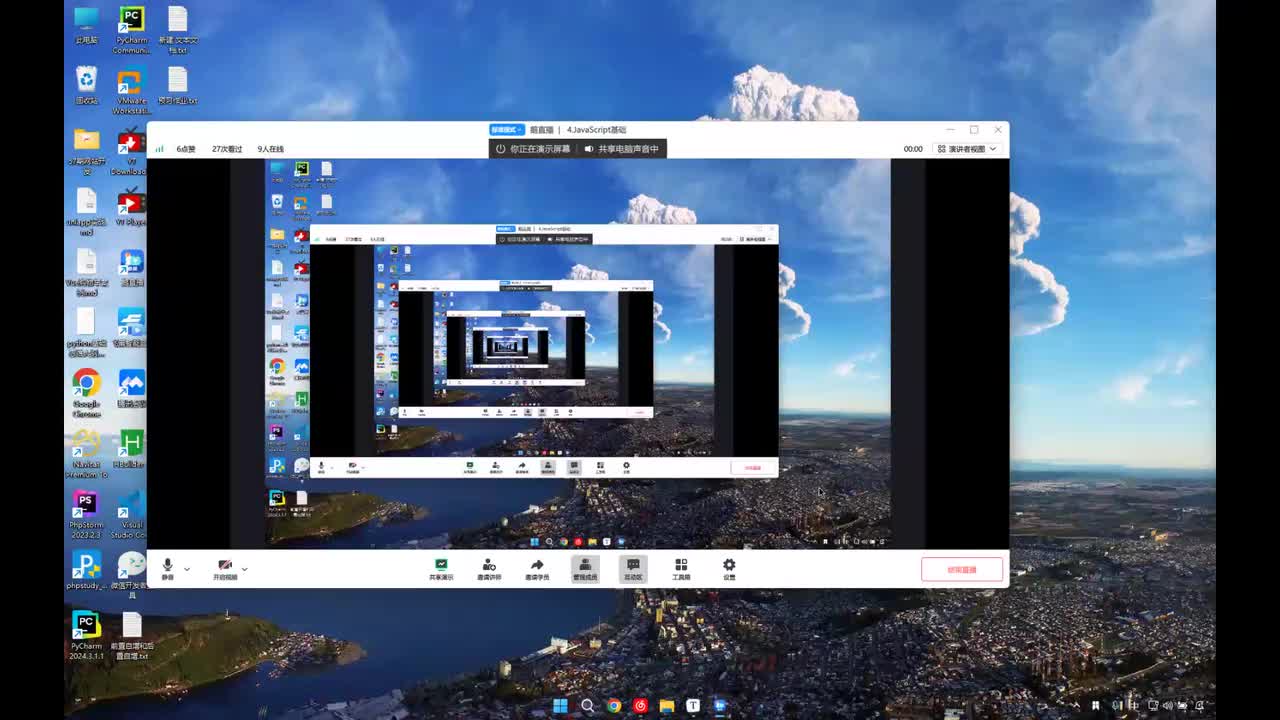Open the microphone options arrow

click(x=187, y=568)
